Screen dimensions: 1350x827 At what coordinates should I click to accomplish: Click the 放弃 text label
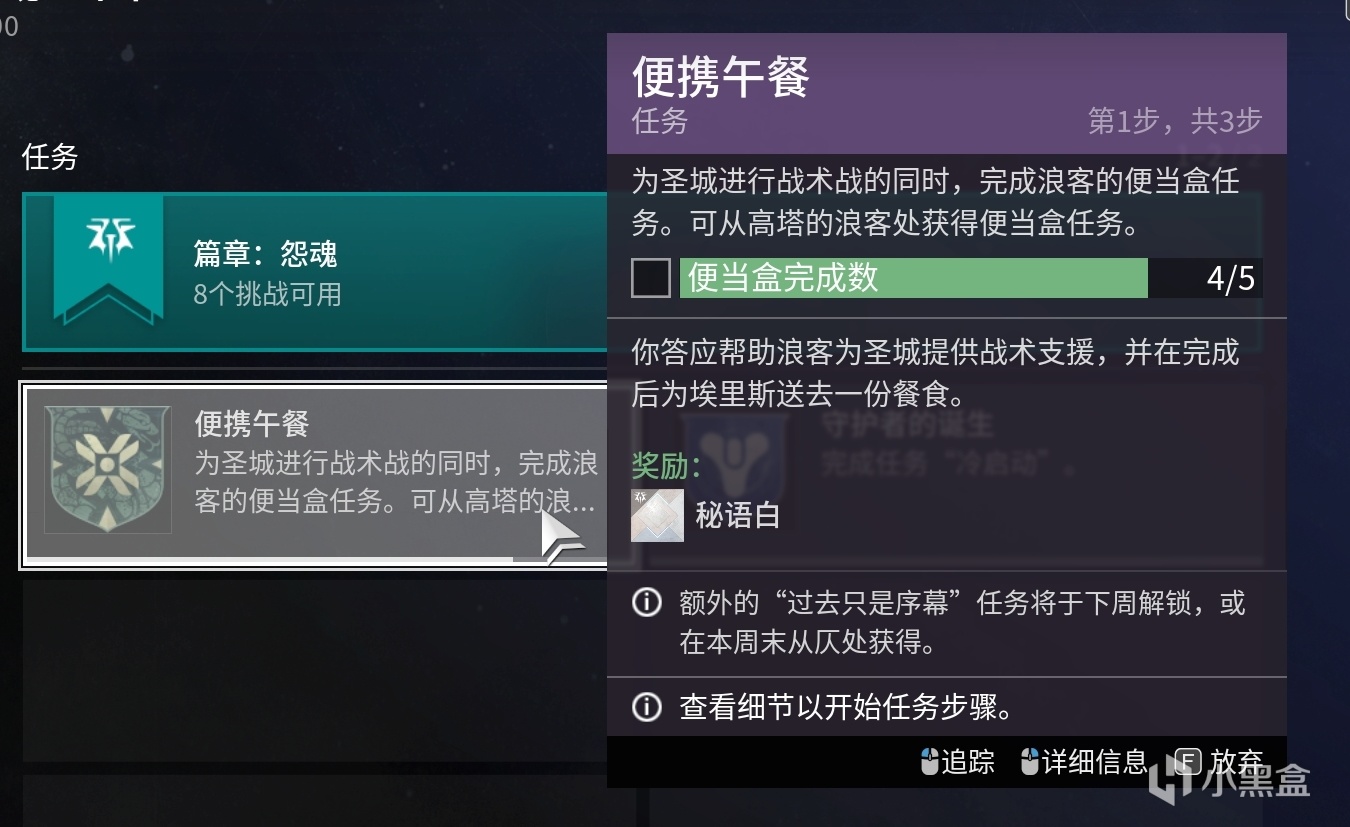(x=1236, y=762)
